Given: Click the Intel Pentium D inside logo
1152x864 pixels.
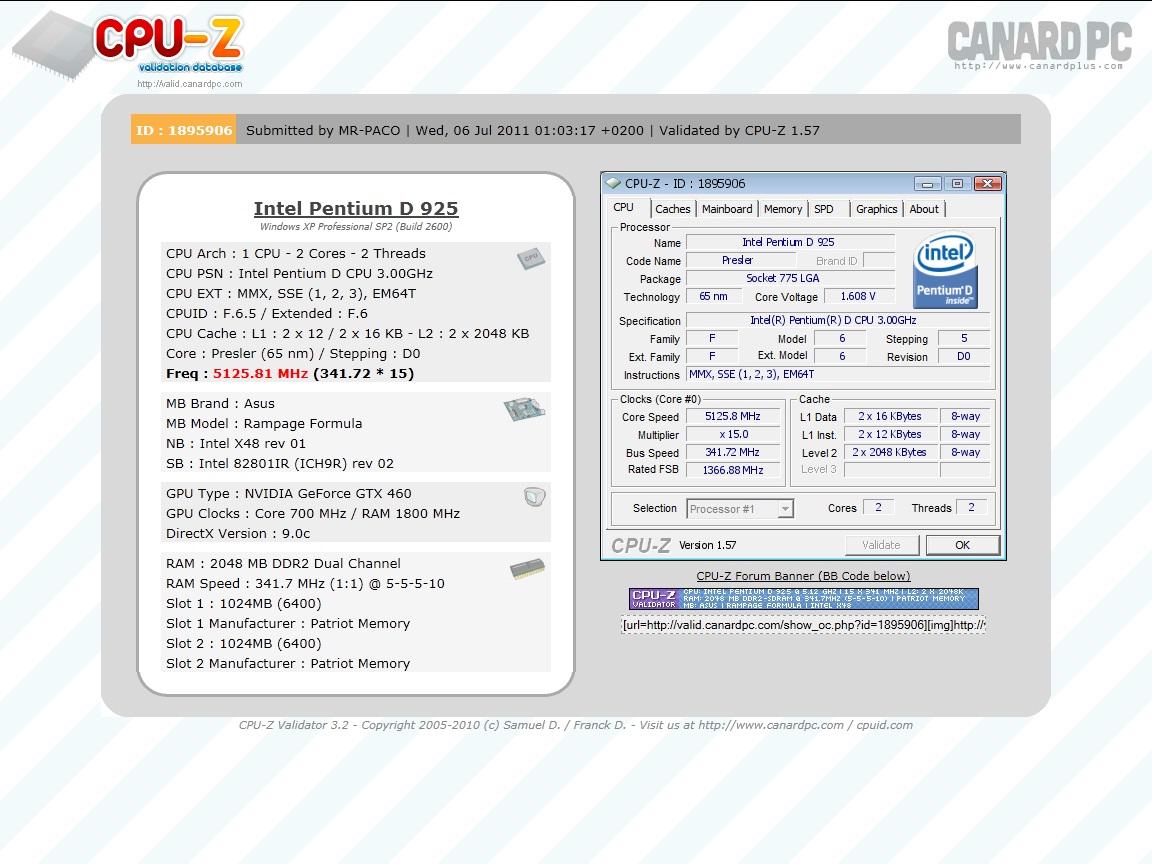Looking at the screenshot, I should (945, 270).
